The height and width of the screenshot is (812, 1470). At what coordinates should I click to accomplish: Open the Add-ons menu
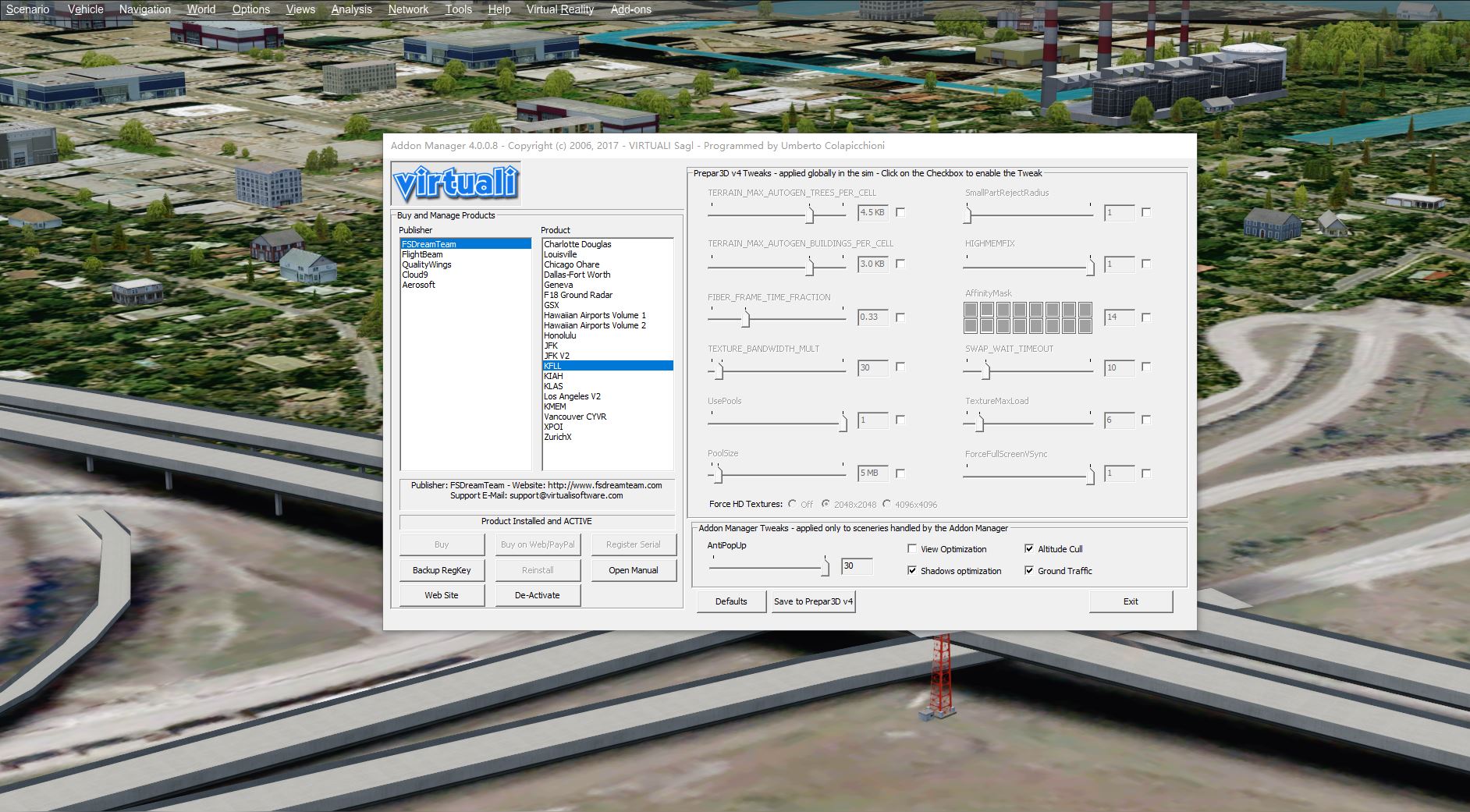[630, 9]
